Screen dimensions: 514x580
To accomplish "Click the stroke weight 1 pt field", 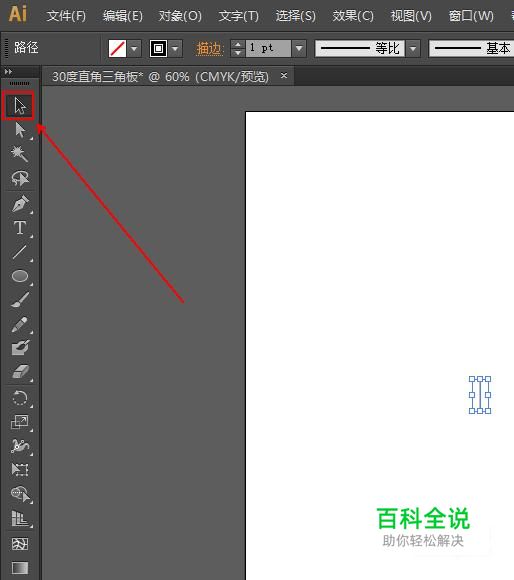I will tap(268, 48).
